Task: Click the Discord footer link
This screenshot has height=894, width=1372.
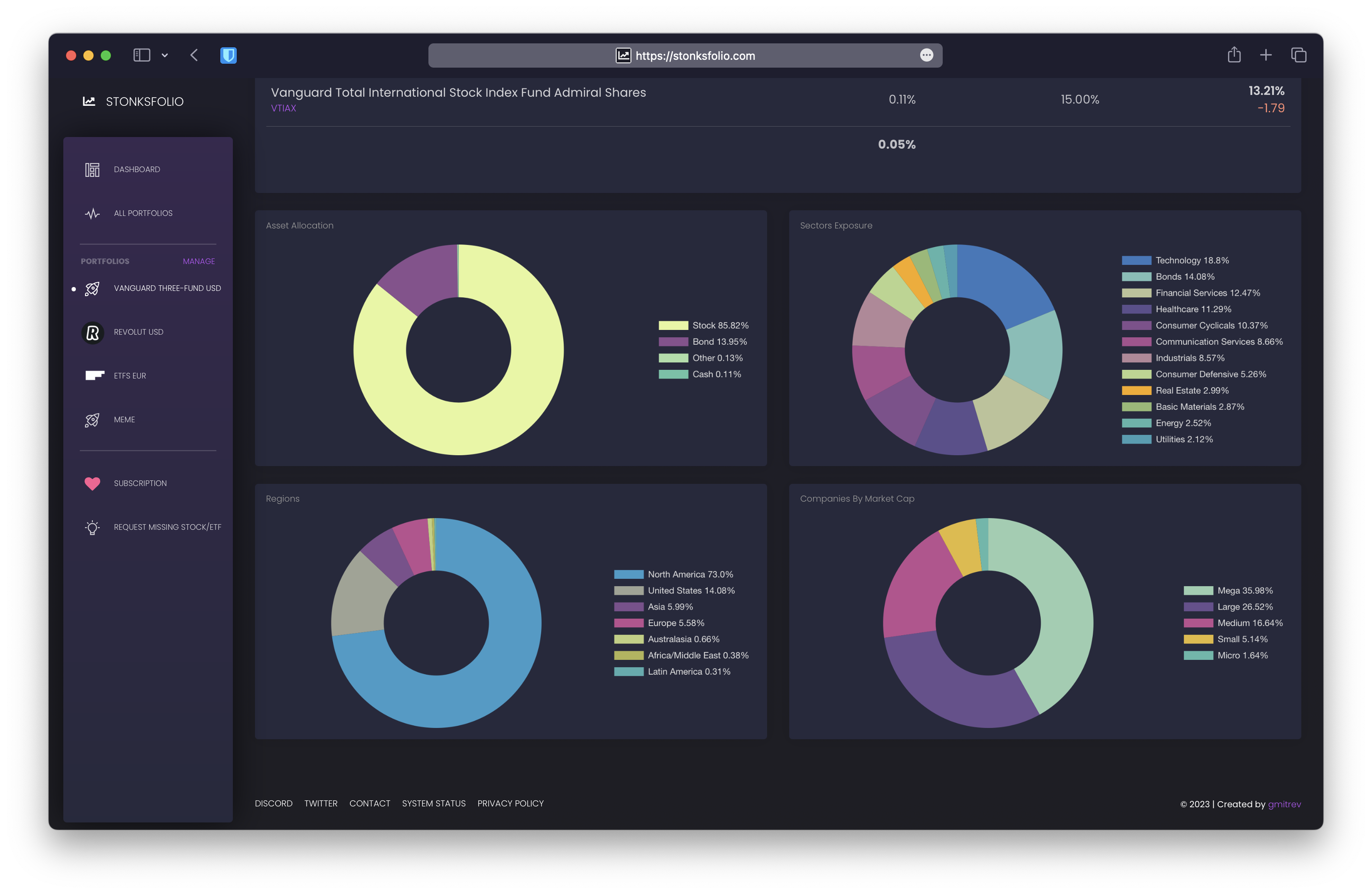Action: [274, 803]
